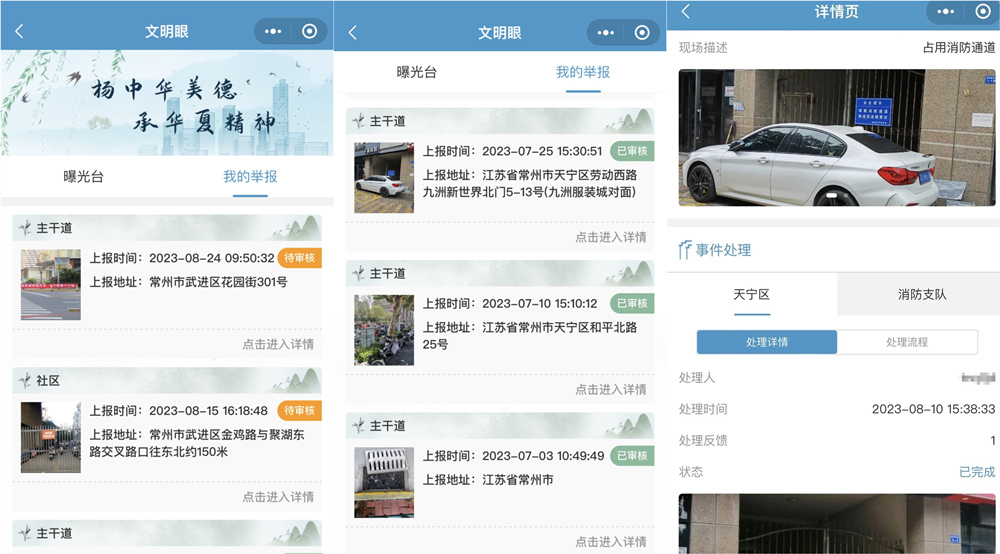Select the 处理详情 segment
Image resolution: width=1000 pixels, height=554 pixels.
[x=767, y=342]
